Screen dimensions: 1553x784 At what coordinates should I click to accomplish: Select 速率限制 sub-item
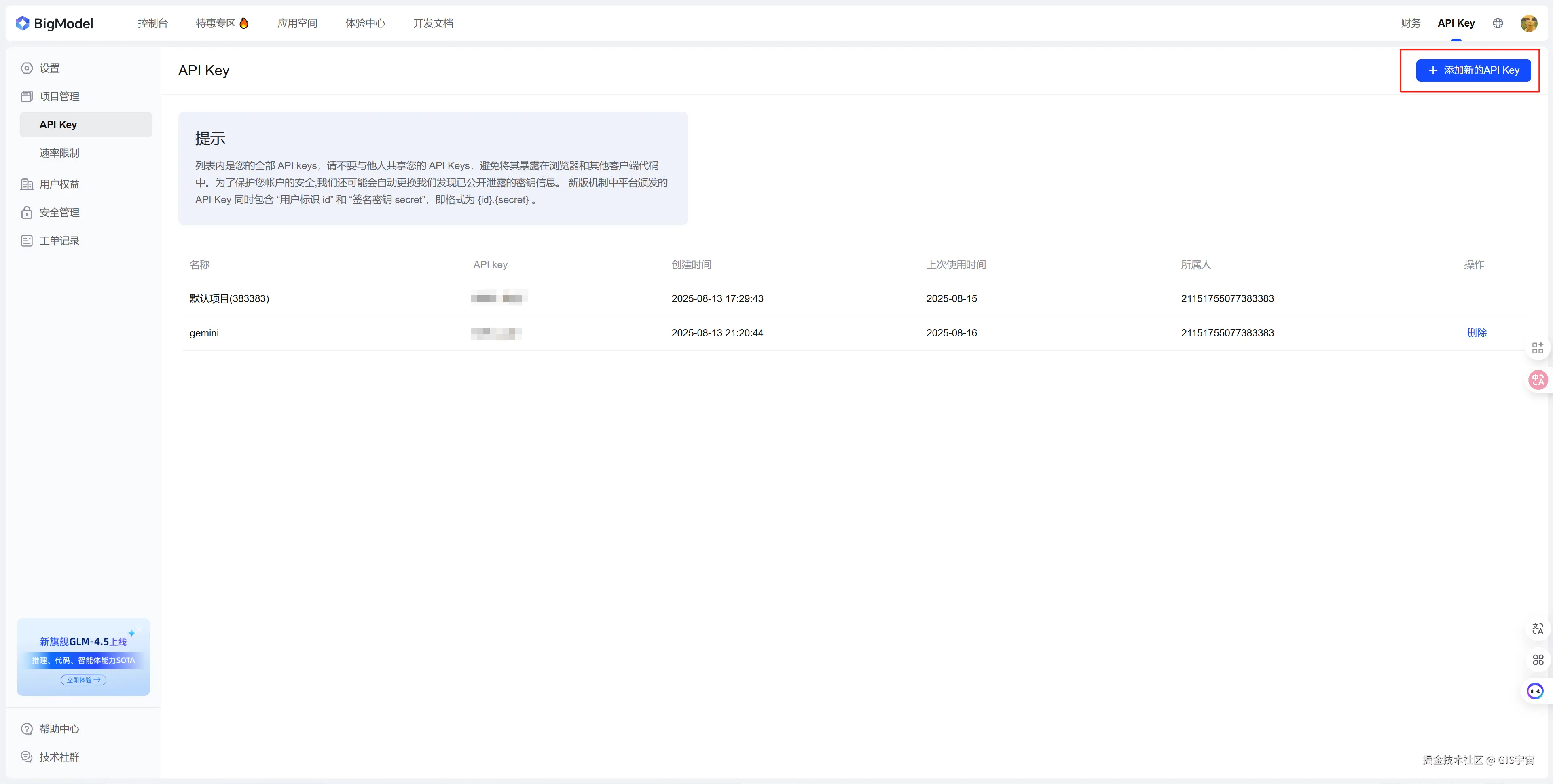59,153
